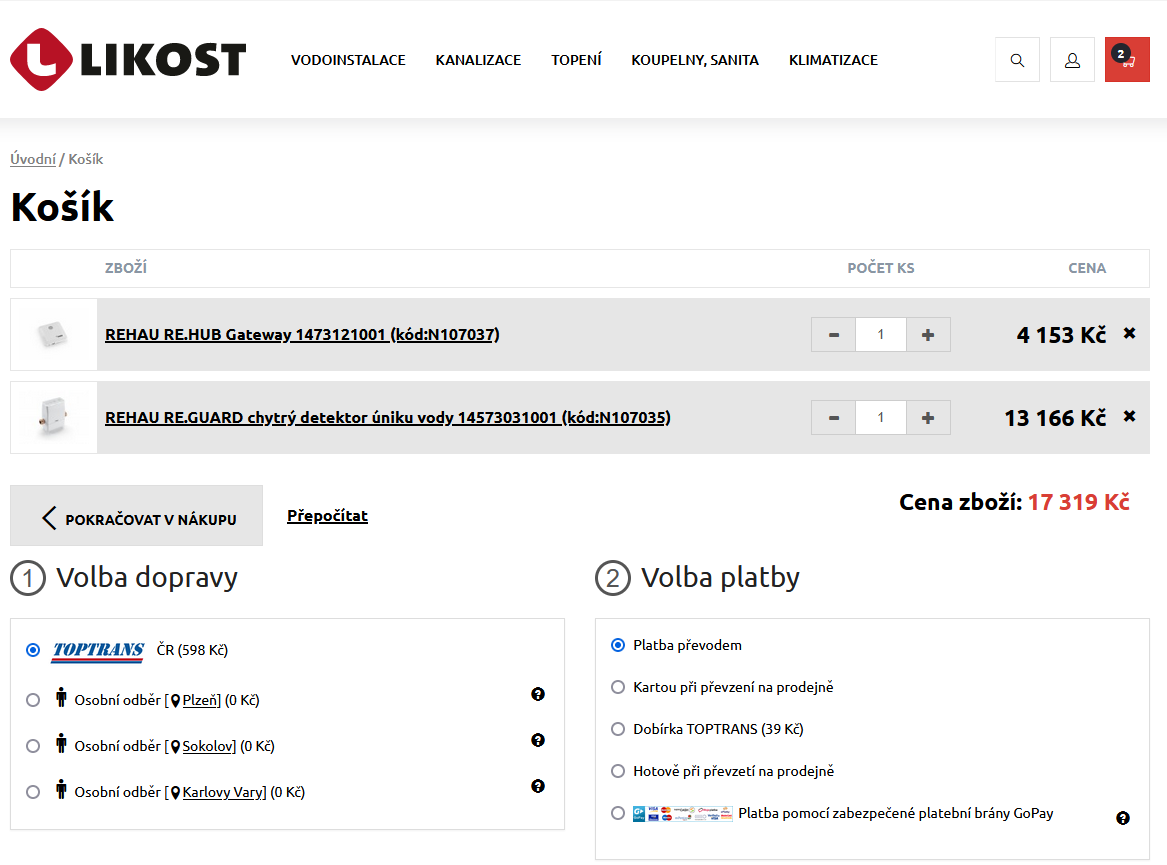Select Osobní odběr Karlovy Vary radio button
Screen dimensions: 1167x865
[x=33, y=792]
